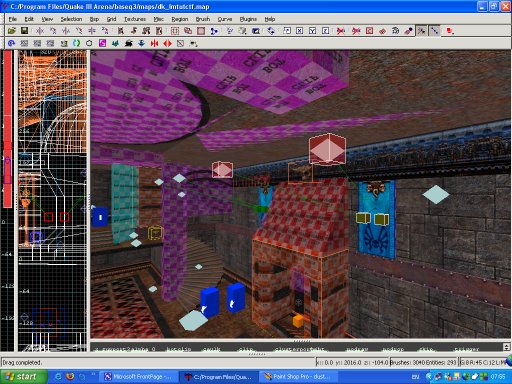Click the put caps on patch icon
This screenshot has width=512, height=384.
click(x=409, y=31)
